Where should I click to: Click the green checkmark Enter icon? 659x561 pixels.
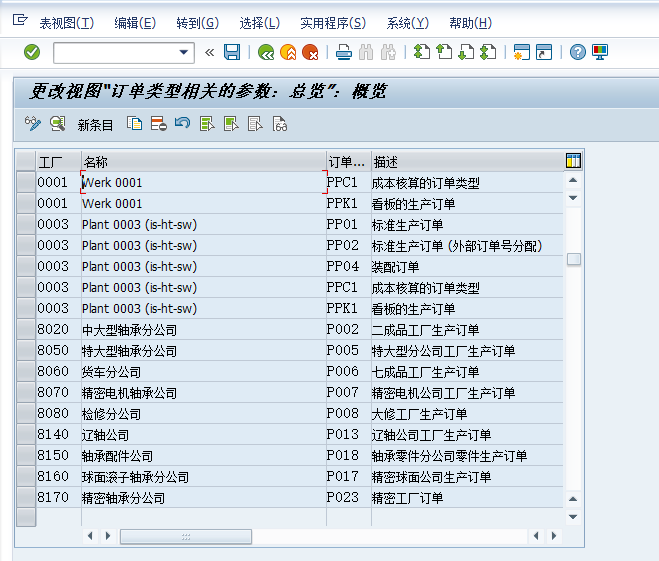[32, 52]
